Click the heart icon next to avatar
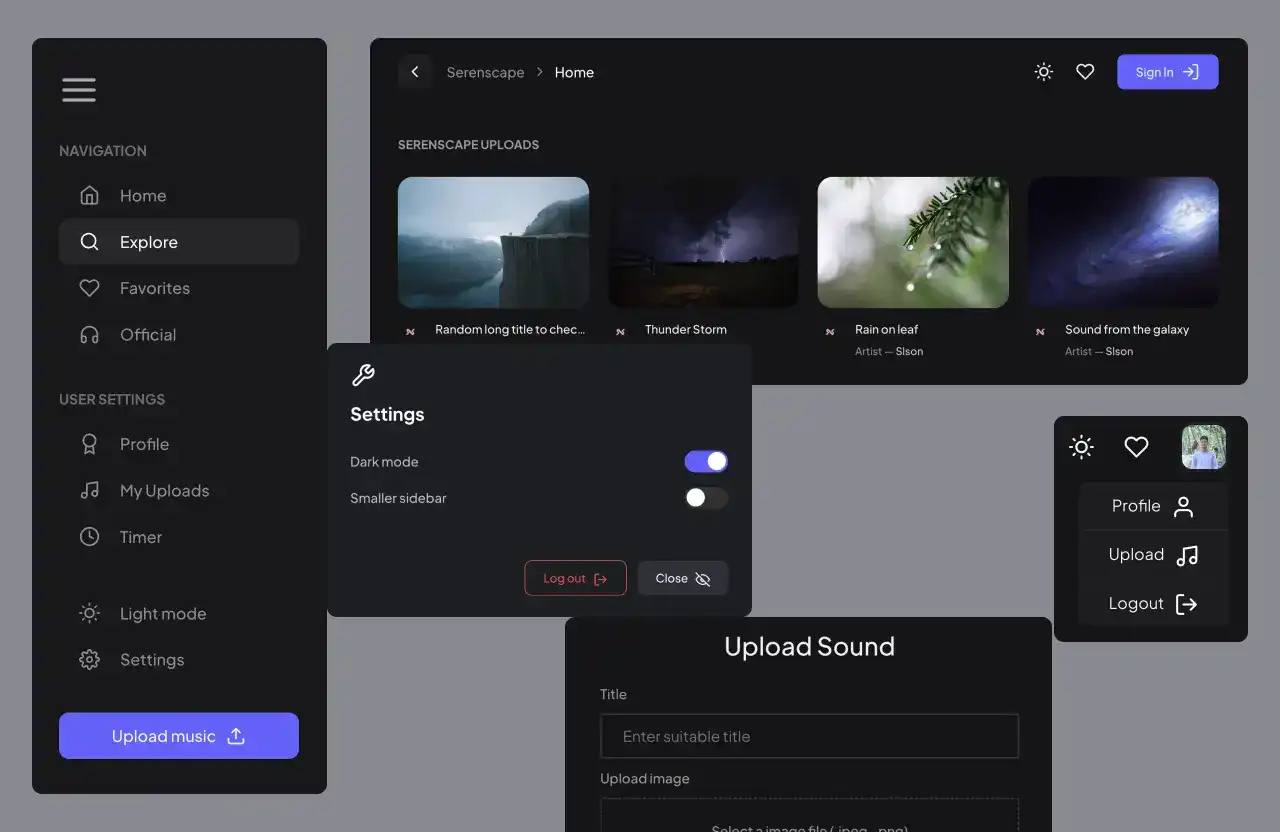The width and height of the screenshot is (1280, 832). click(1136, 447)
